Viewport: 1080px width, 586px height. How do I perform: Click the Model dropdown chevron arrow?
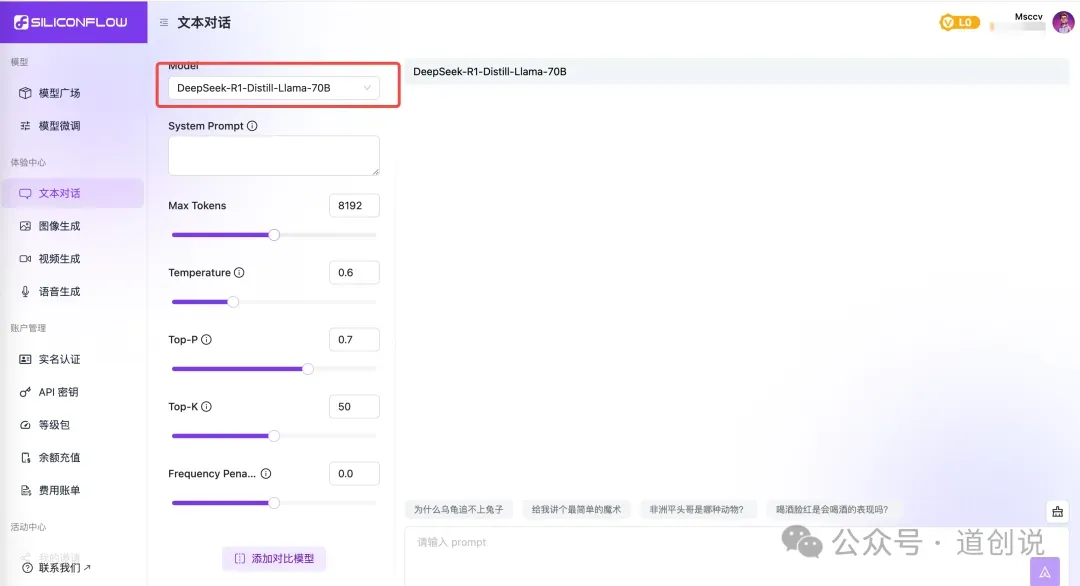[367, 88]
